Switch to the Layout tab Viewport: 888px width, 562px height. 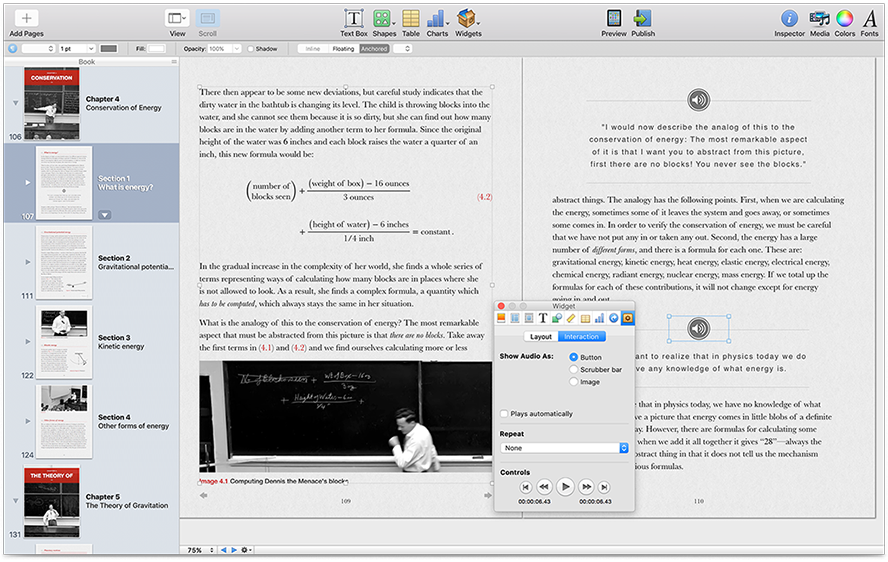(540, 337)
